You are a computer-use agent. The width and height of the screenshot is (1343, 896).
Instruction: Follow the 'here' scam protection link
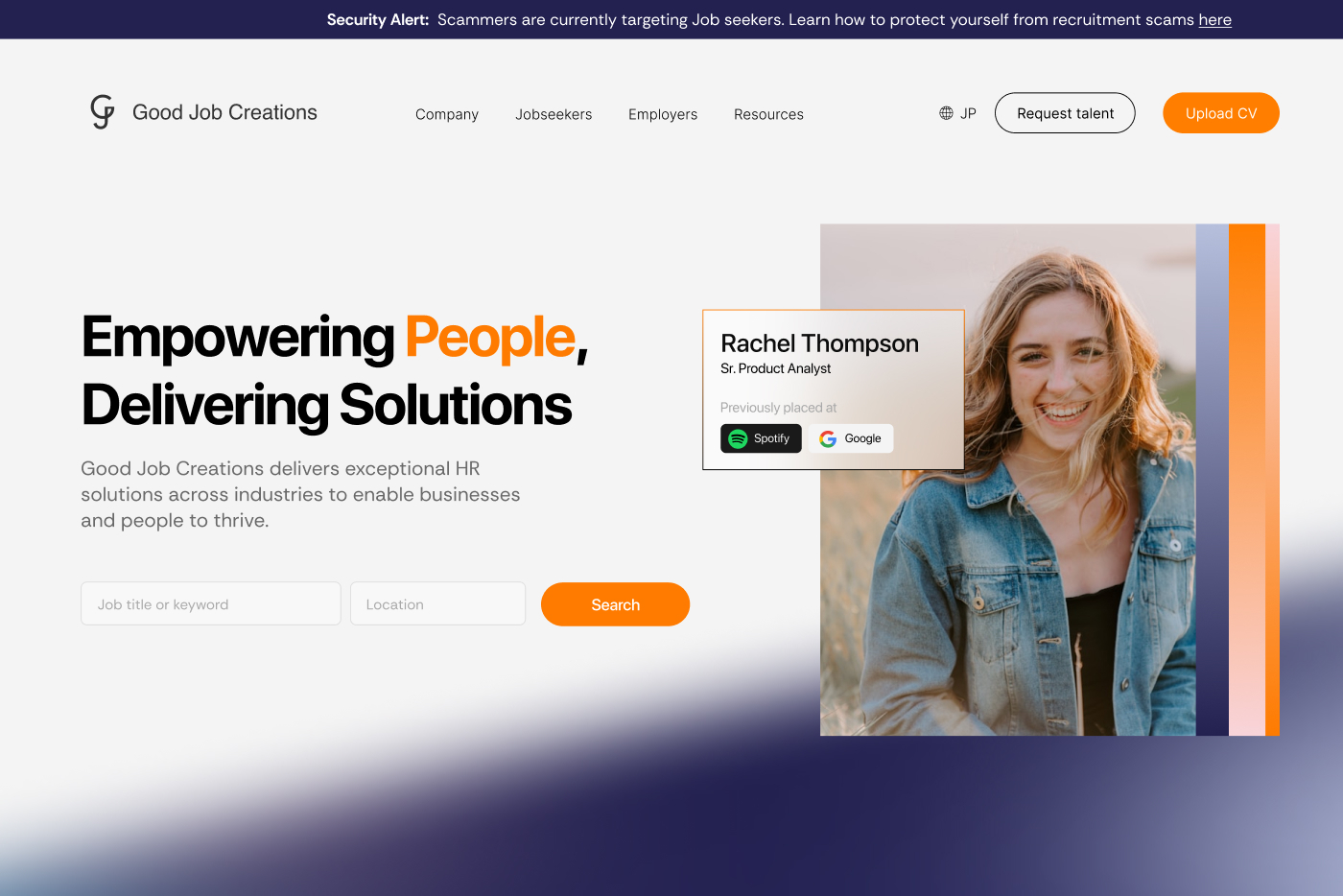(x=1214, y=19)
